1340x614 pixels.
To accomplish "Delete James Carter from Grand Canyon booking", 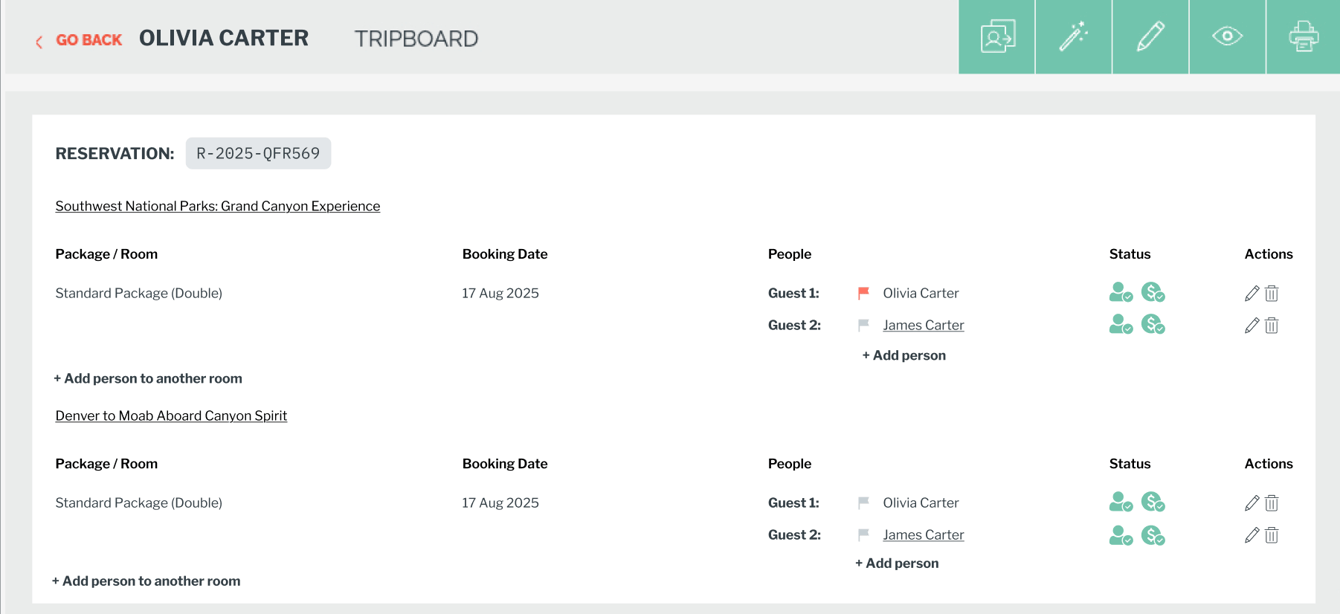I will point(1272,325).
